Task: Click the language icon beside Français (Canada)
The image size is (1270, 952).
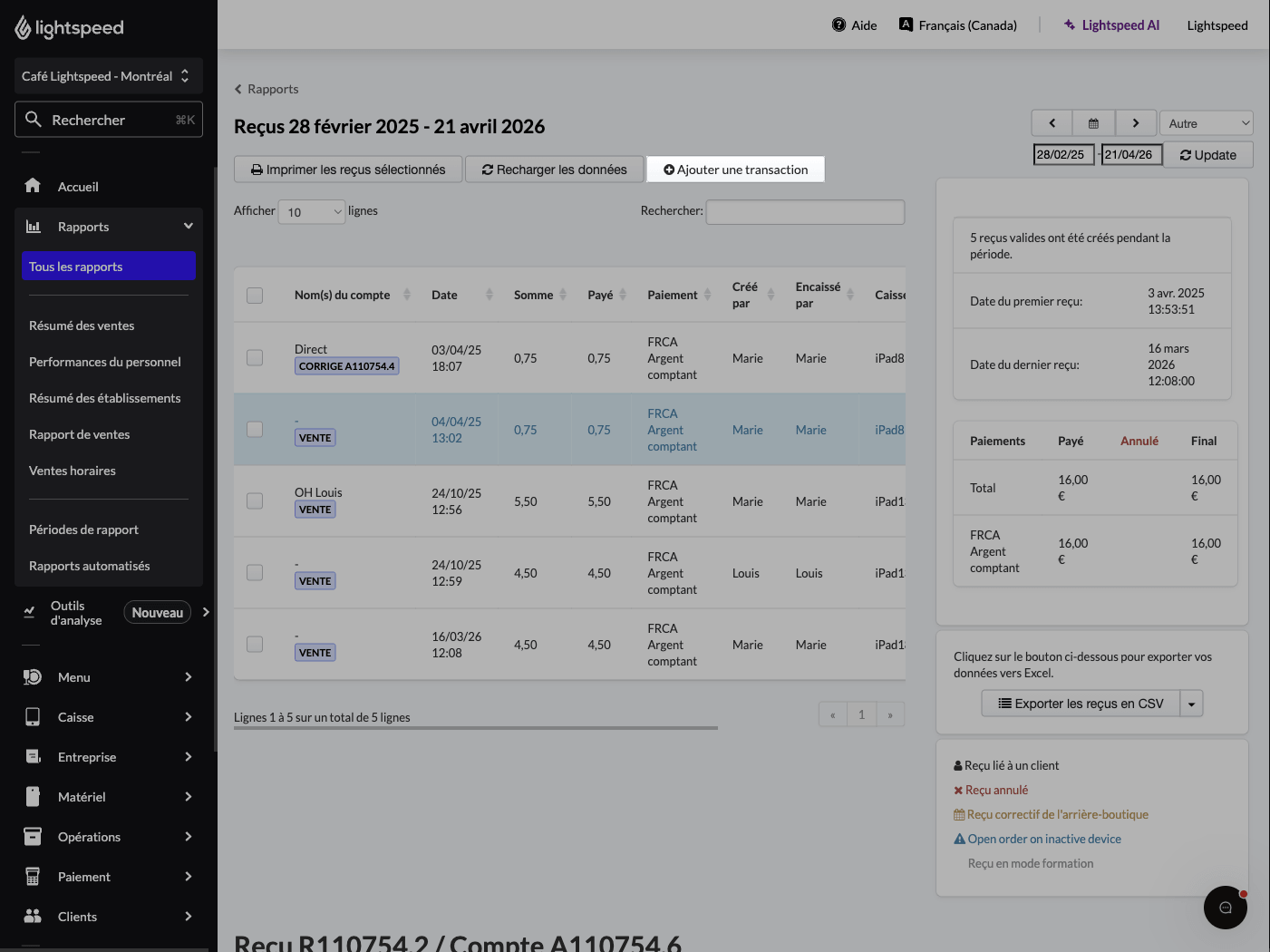Action: click(906, 24)
